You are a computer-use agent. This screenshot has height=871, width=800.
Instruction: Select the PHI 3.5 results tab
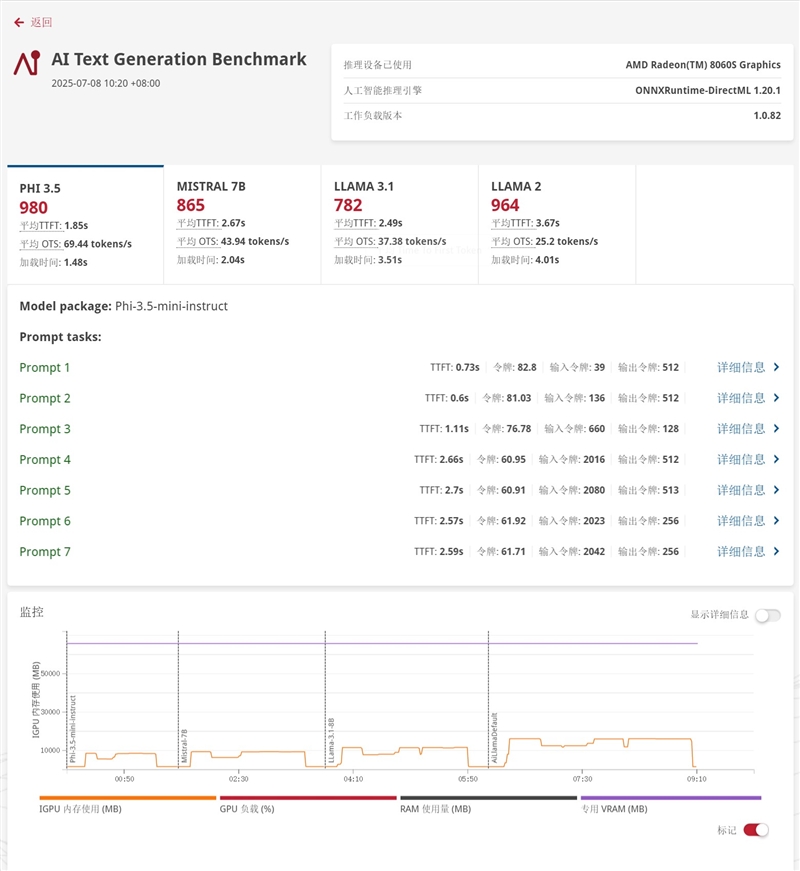[x=85, y=224]
